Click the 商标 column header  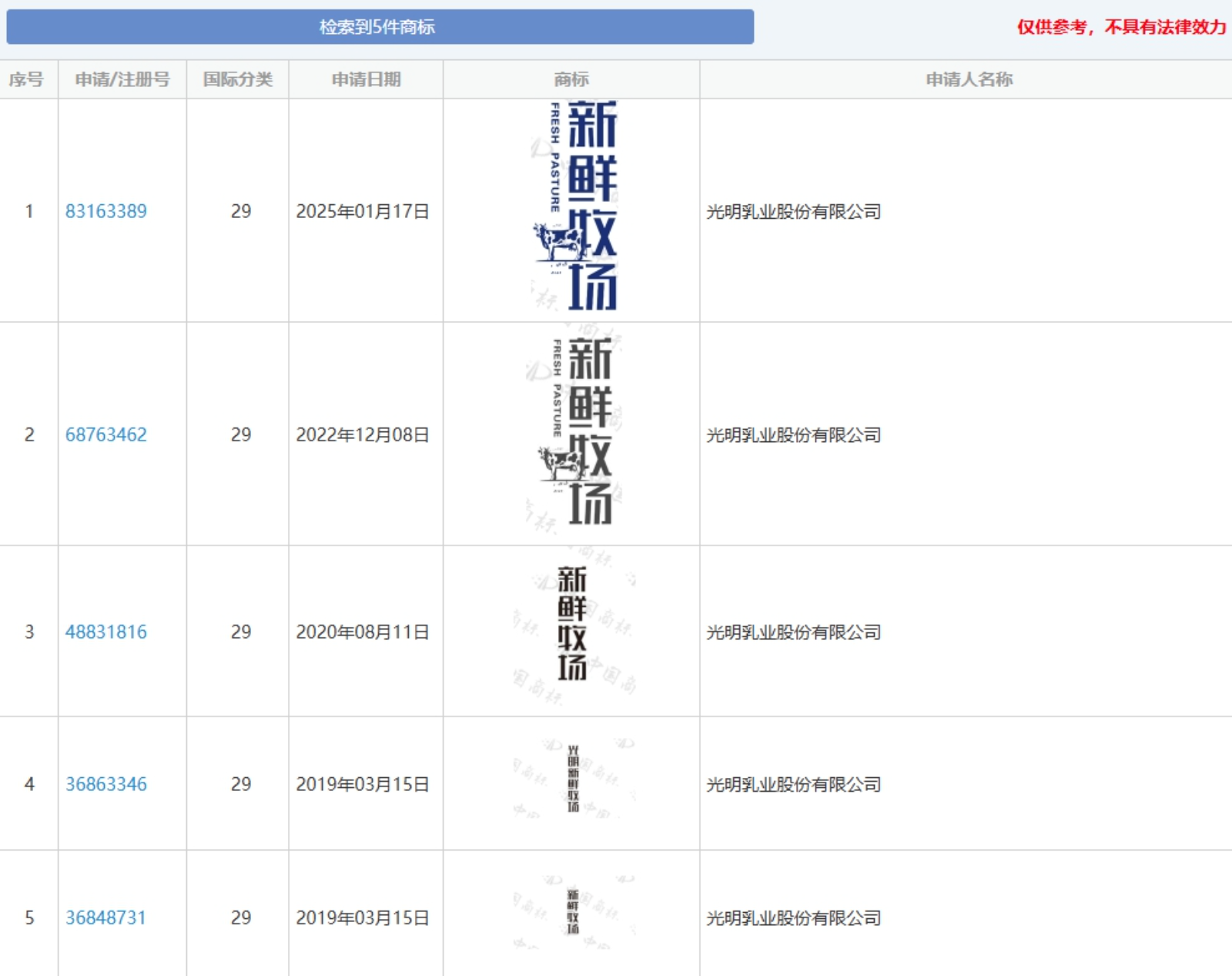[x=571, y=79]
